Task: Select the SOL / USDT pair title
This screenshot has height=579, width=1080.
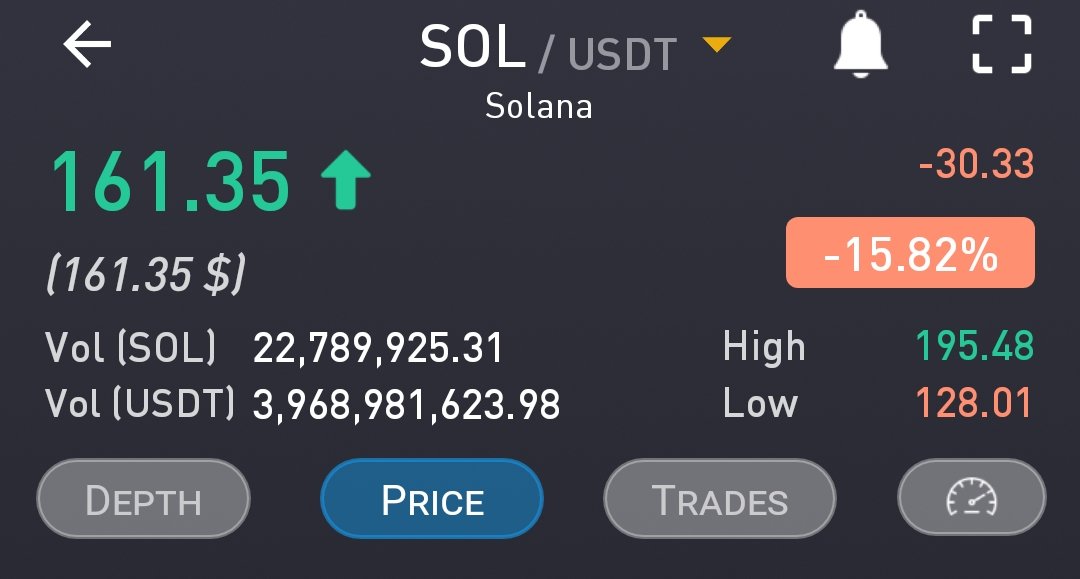Action: click(x=548, y=48)
